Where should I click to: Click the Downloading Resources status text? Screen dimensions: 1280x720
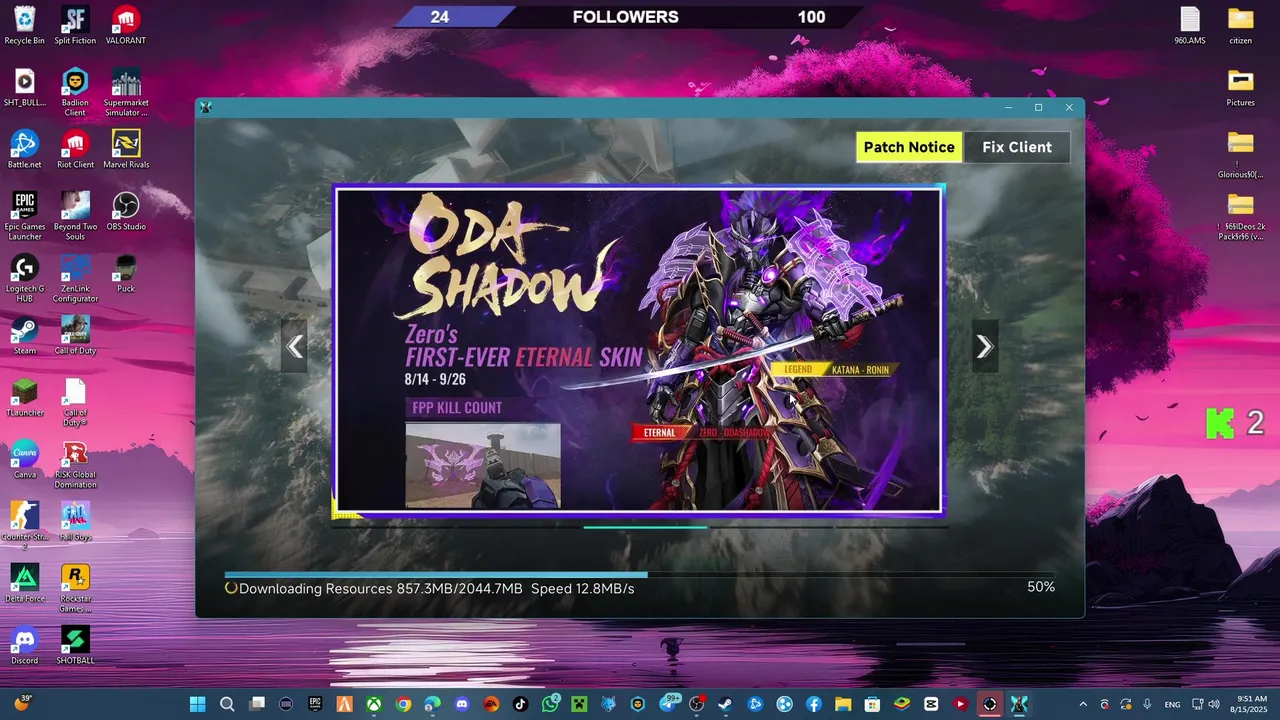436,588
